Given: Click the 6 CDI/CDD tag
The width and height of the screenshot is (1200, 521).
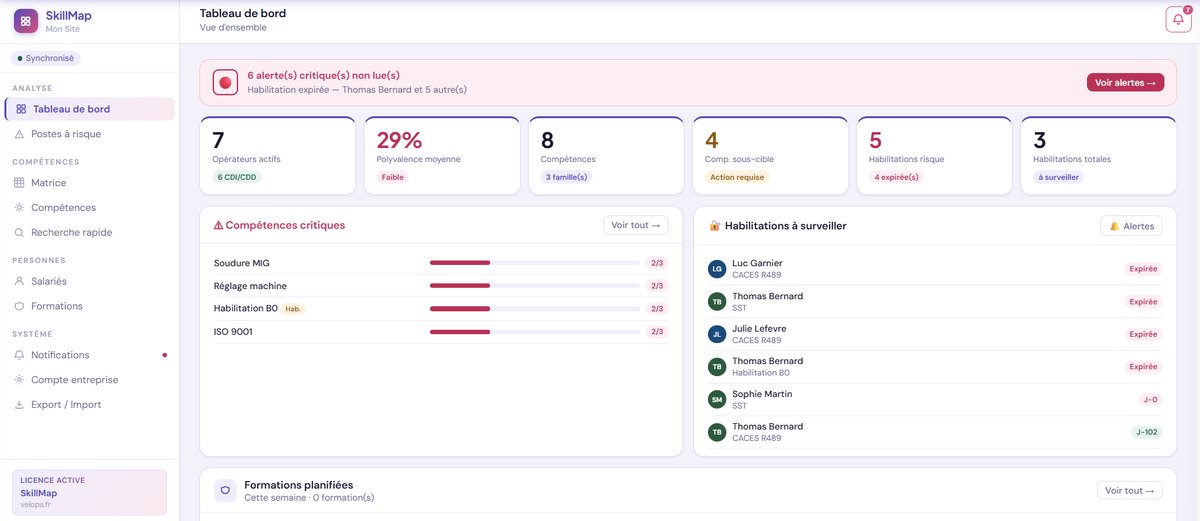Looking at the screenshot, I should [x=236, y=177].
